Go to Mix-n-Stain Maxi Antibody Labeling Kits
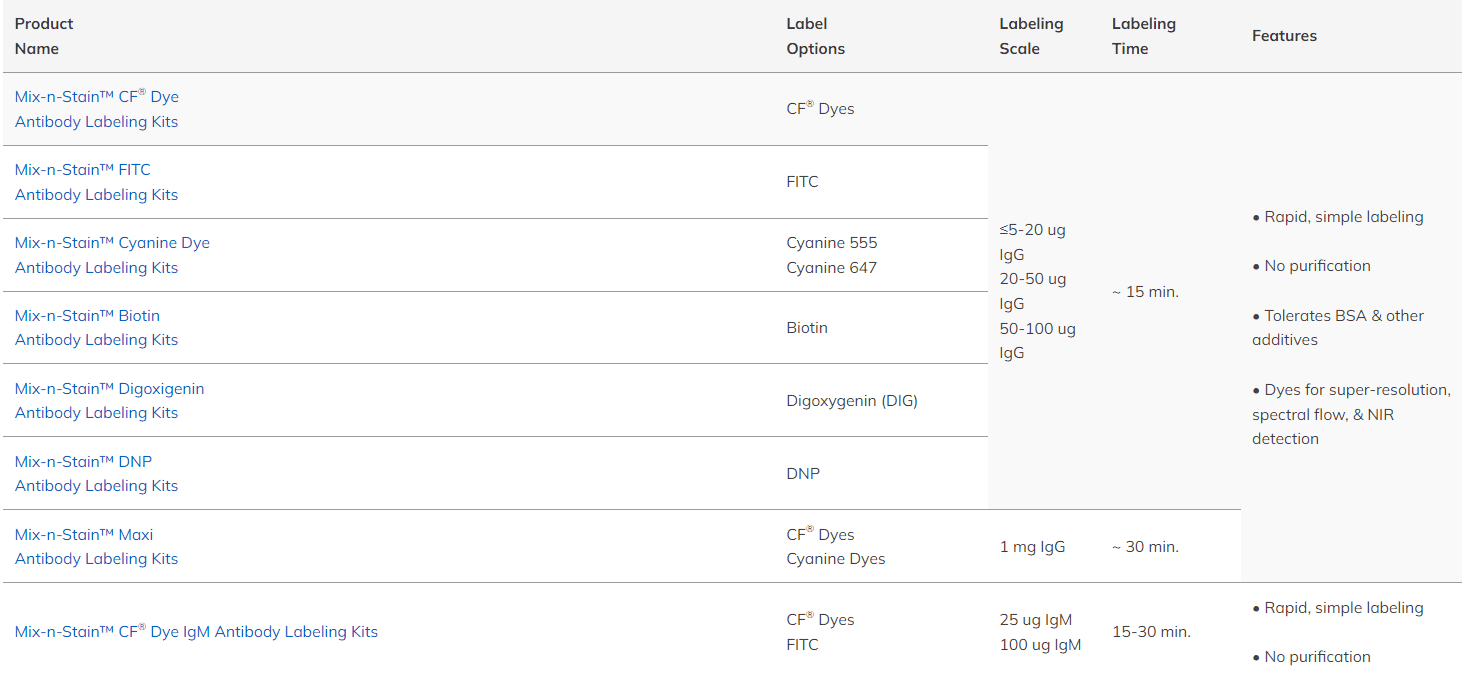The height and width of the screenshot is (677, 1462). (x=96, y=547)
